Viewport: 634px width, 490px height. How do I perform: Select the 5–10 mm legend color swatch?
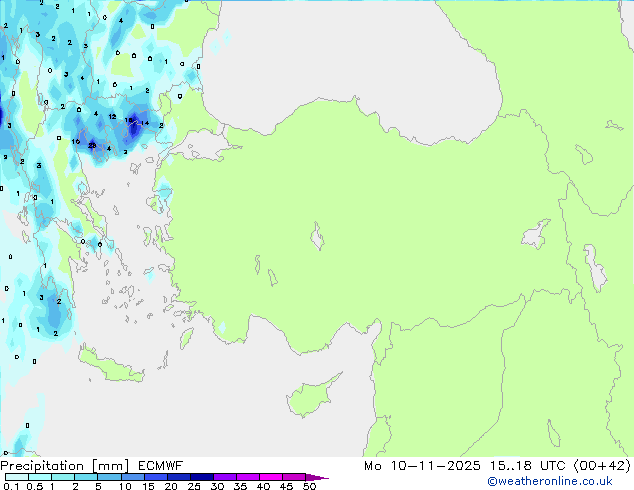coord(110,477)
